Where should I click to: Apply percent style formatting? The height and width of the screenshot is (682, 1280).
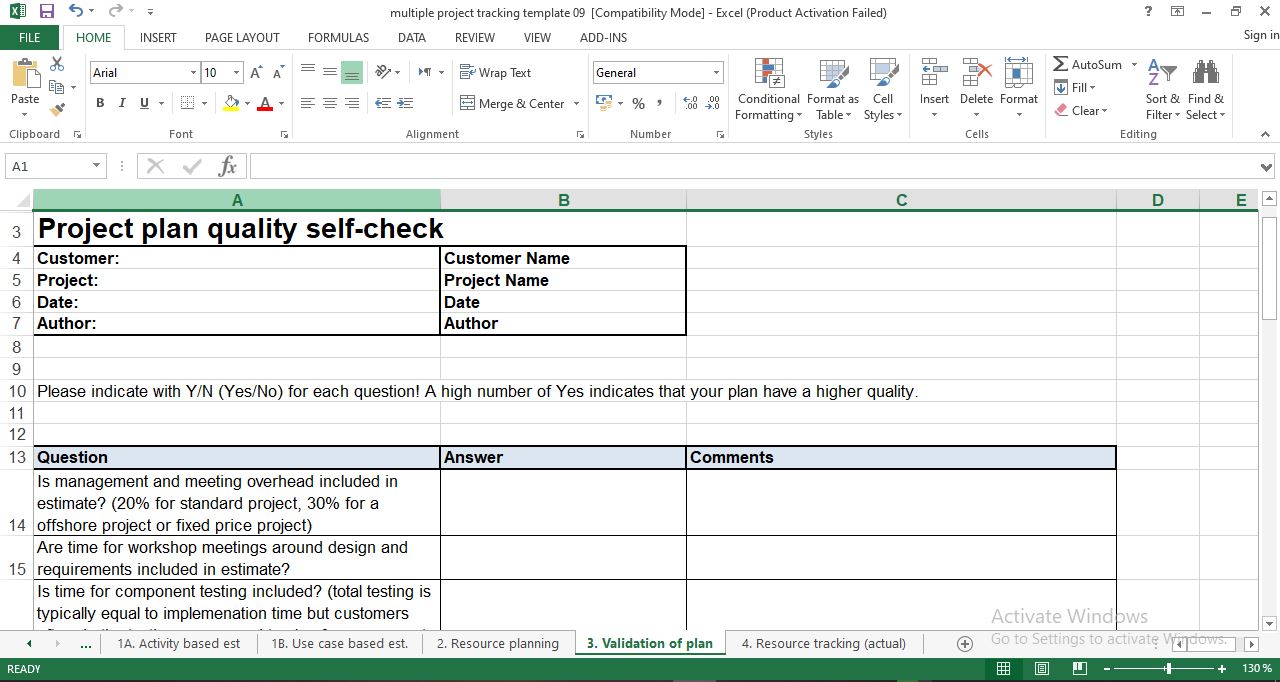(638, 103)
